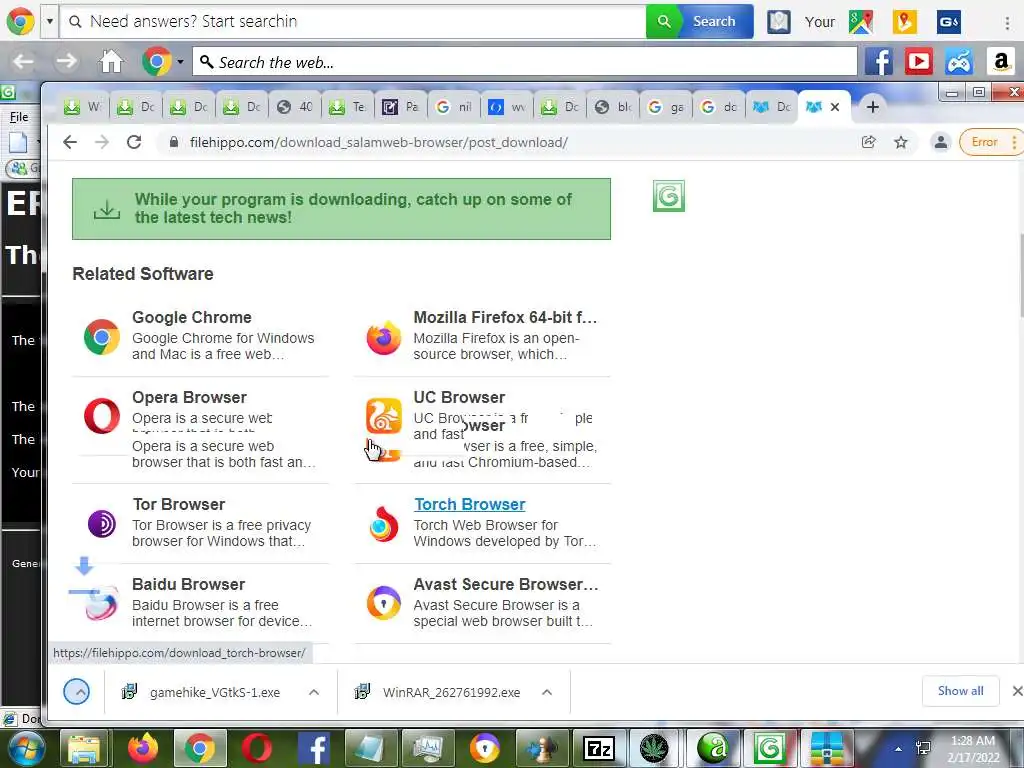Viewport: 1024px width, 768px height.
Task: Open Amazon shortcut in background toolbar
Action: point(1000,62)
